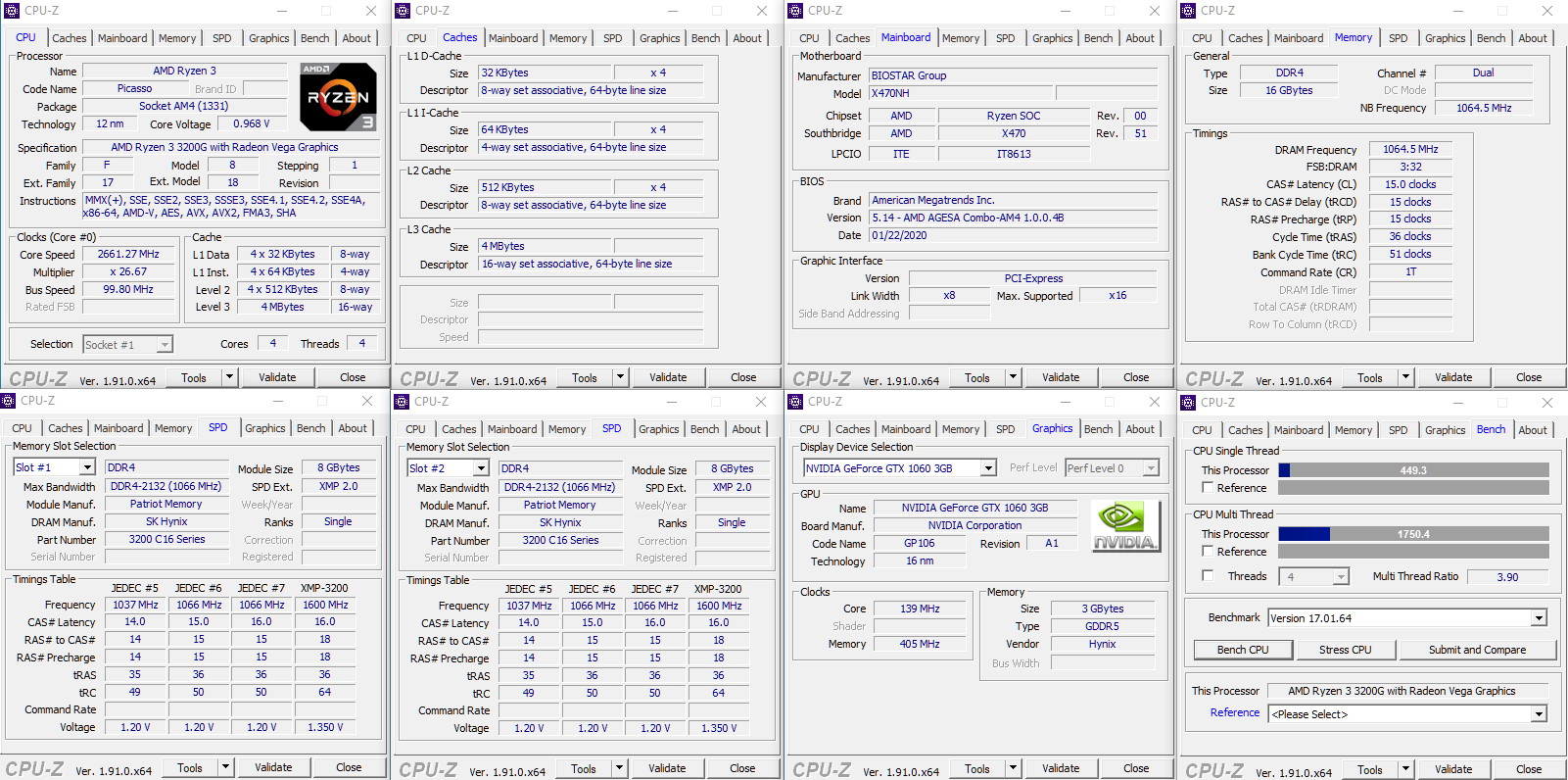Switch to About tab in the Caches window
This screenshot has width=1568, height=780.
[747, 38]
